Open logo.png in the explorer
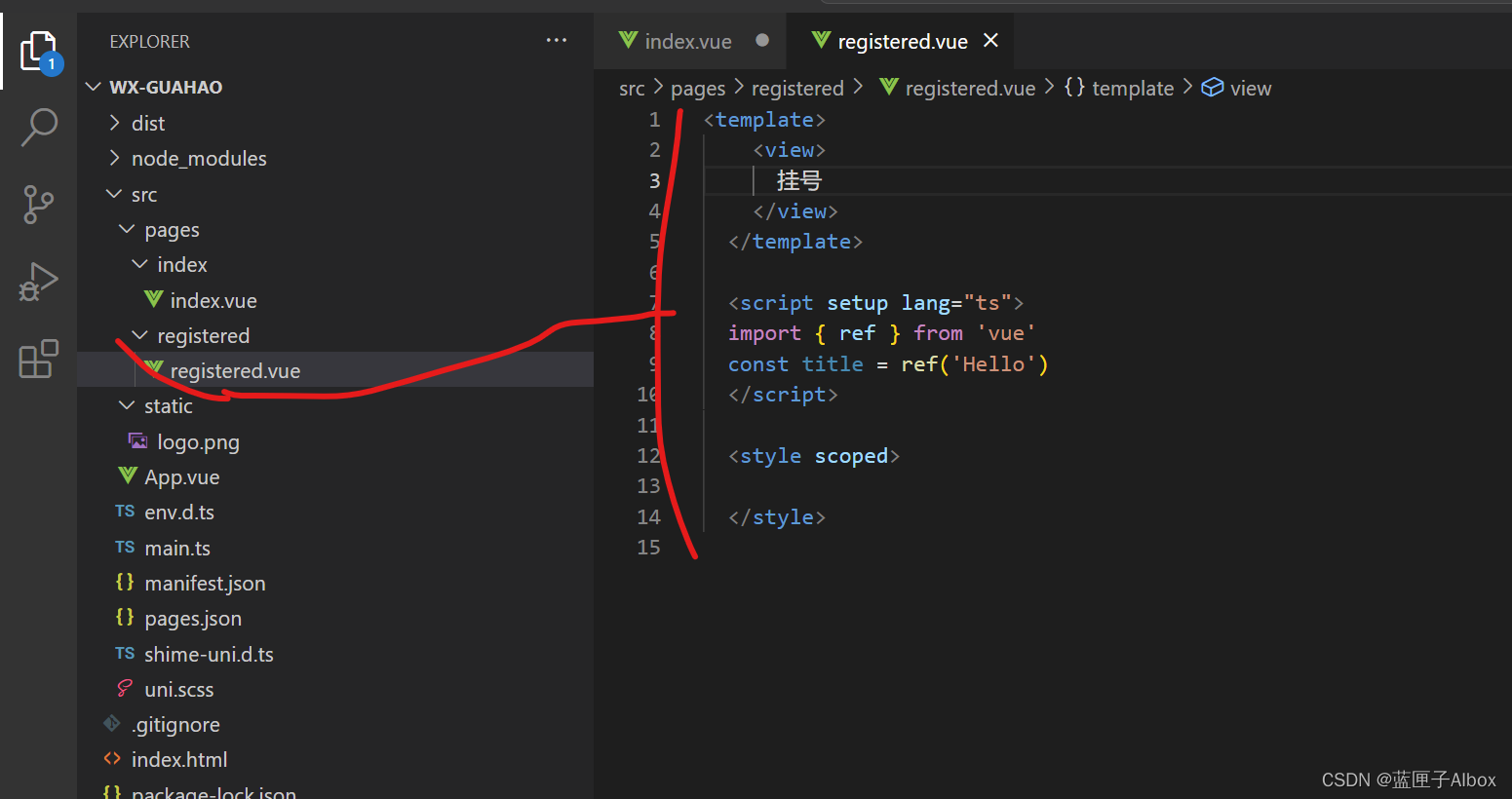This screenshot has width=1512, height=799. click(x=198, y=441)
